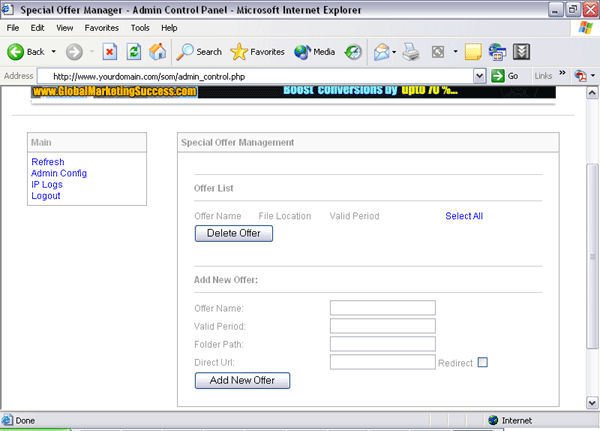
Task: Click the History icon
Action: click(x=354, y=51)
